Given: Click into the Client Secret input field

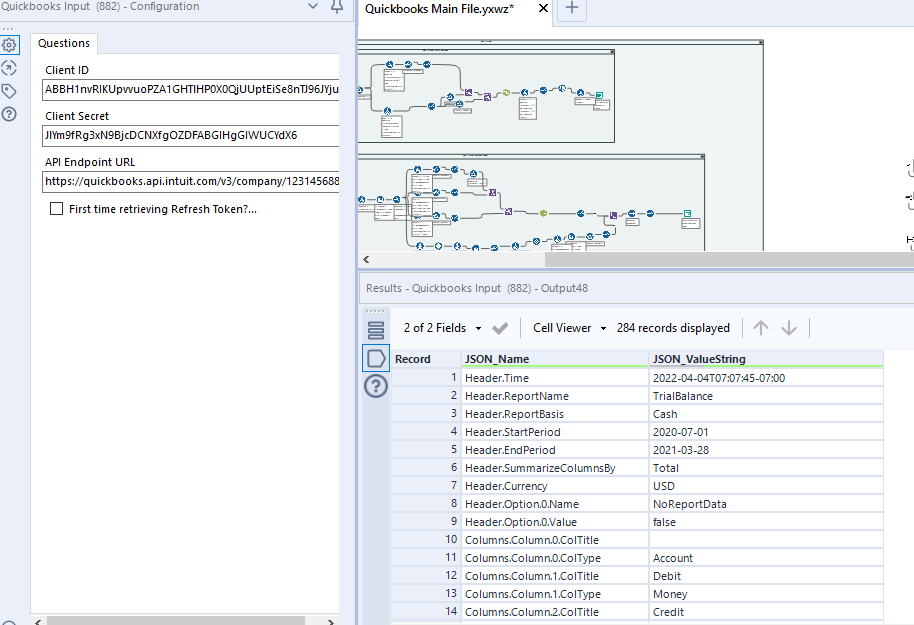Looking at the screenshot, I should [190, 135].
